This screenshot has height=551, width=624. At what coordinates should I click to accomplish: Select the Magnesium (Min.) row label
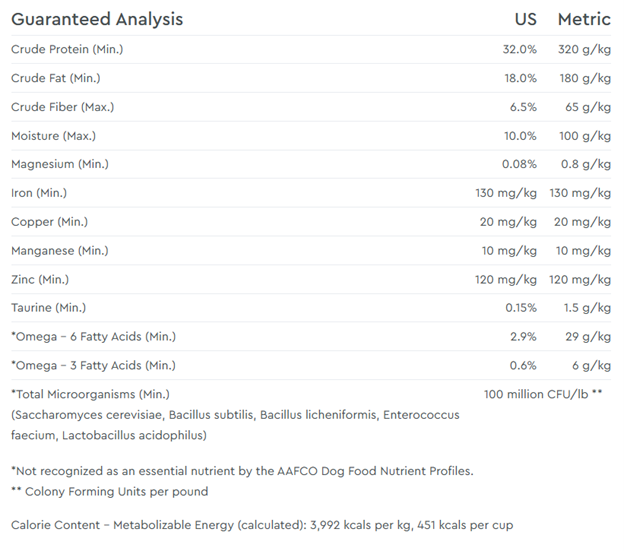(60, 164)
